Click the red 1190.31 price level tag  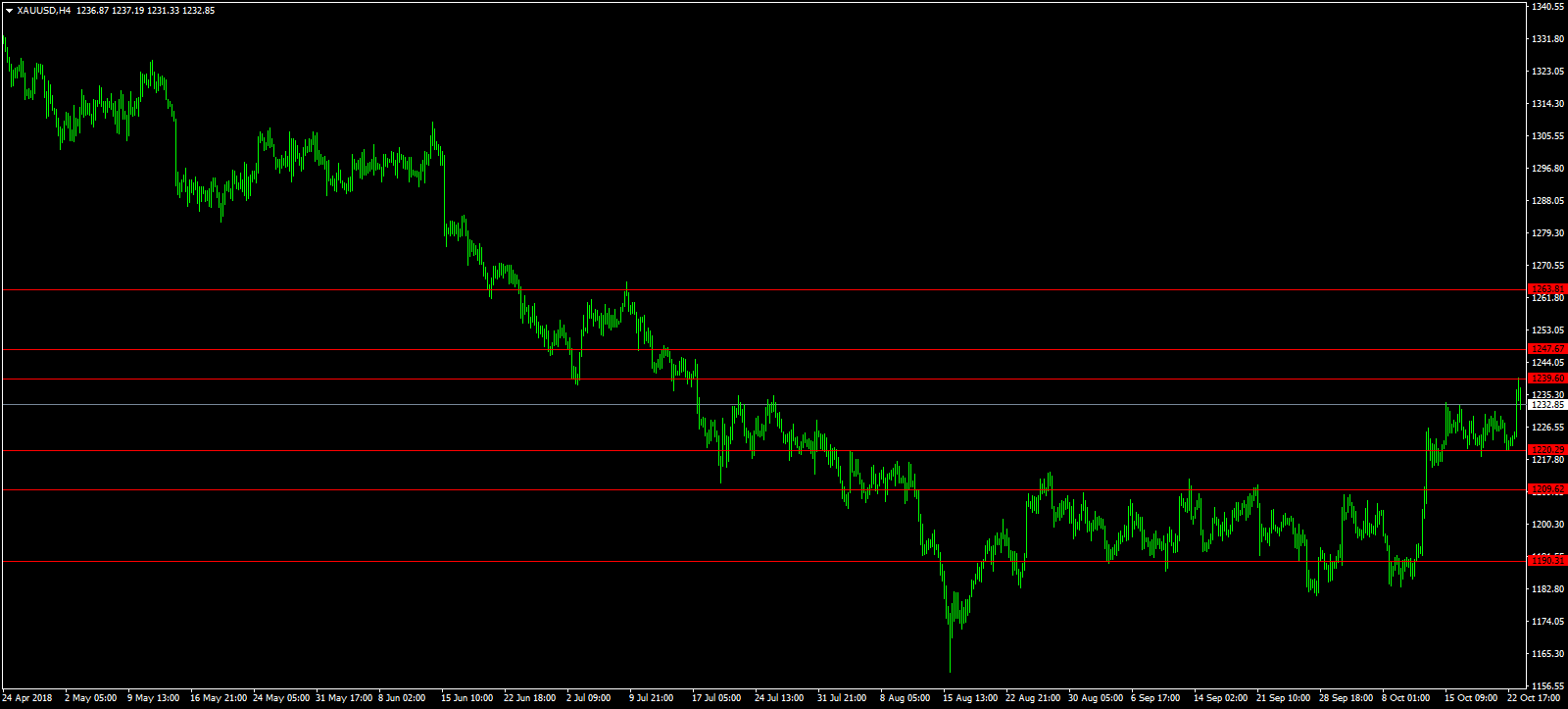[1547, 561]
